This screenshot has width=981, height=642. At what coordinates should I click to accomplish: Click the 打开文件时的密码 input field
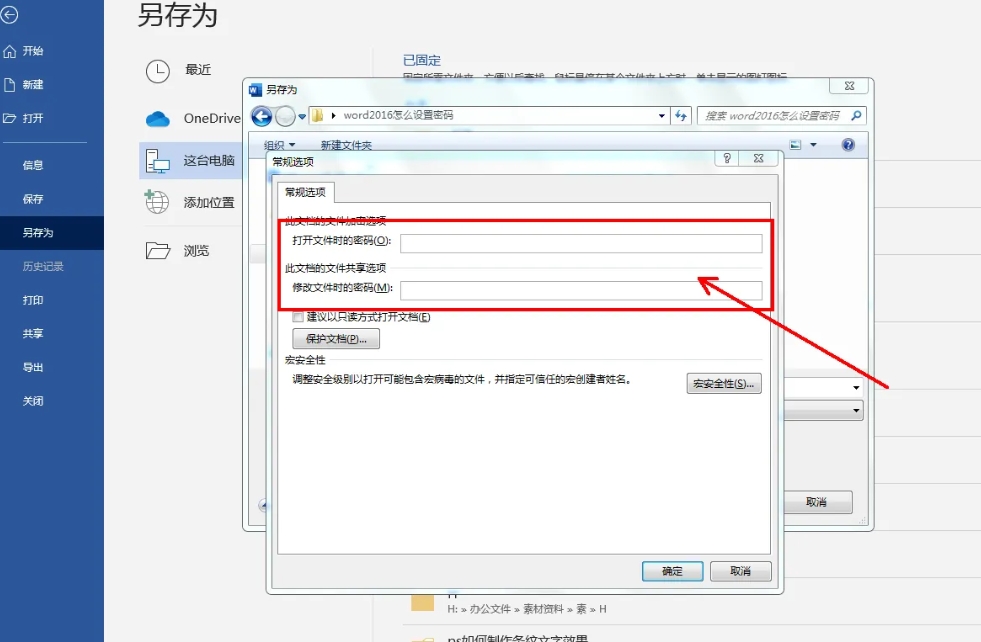tap(581, 243)
